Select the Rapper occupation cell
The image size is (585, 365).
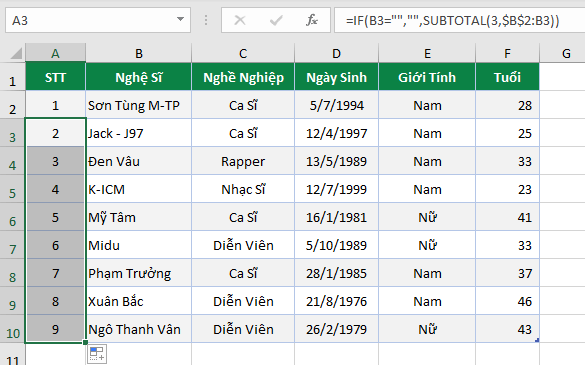(x=243, y=161)
